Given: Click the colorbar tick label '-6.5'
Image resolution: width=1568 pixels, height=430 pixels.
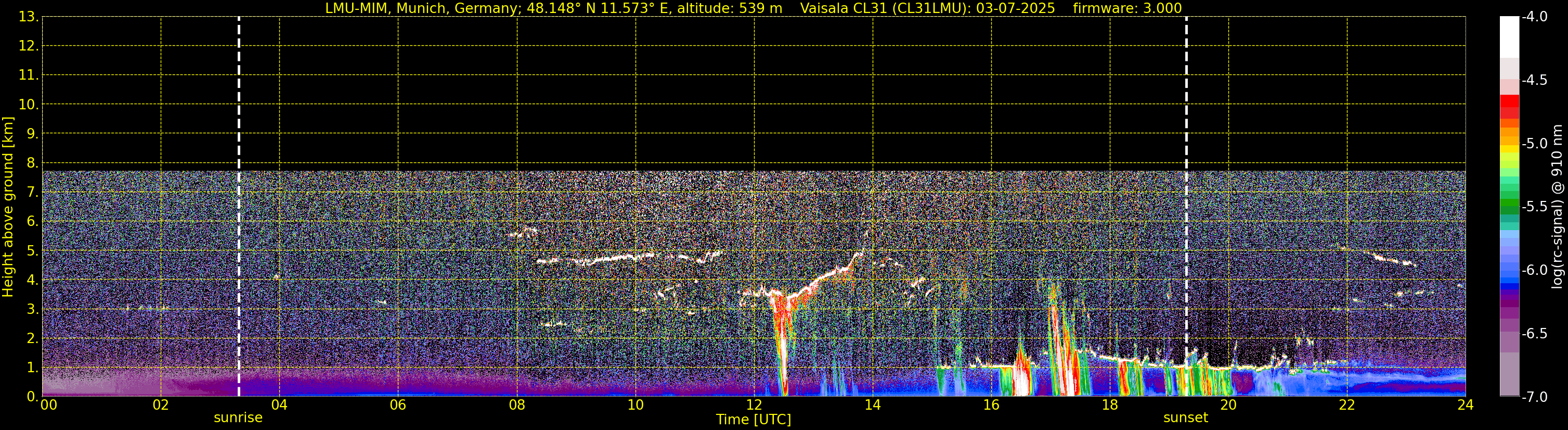Looking at the screenshot, I should (x=1534, y=334).
